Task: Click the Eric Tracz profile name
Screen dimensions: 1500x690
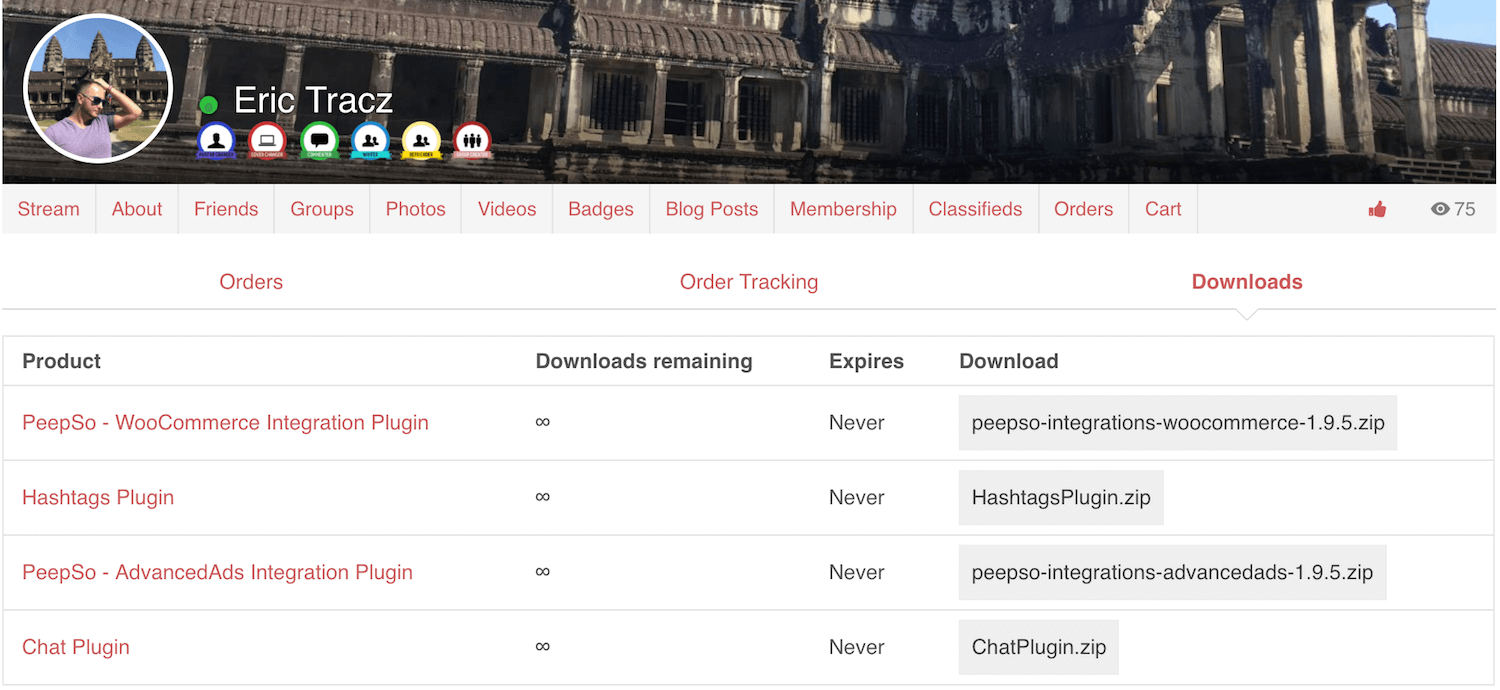Action: click(x=313, y=101)
